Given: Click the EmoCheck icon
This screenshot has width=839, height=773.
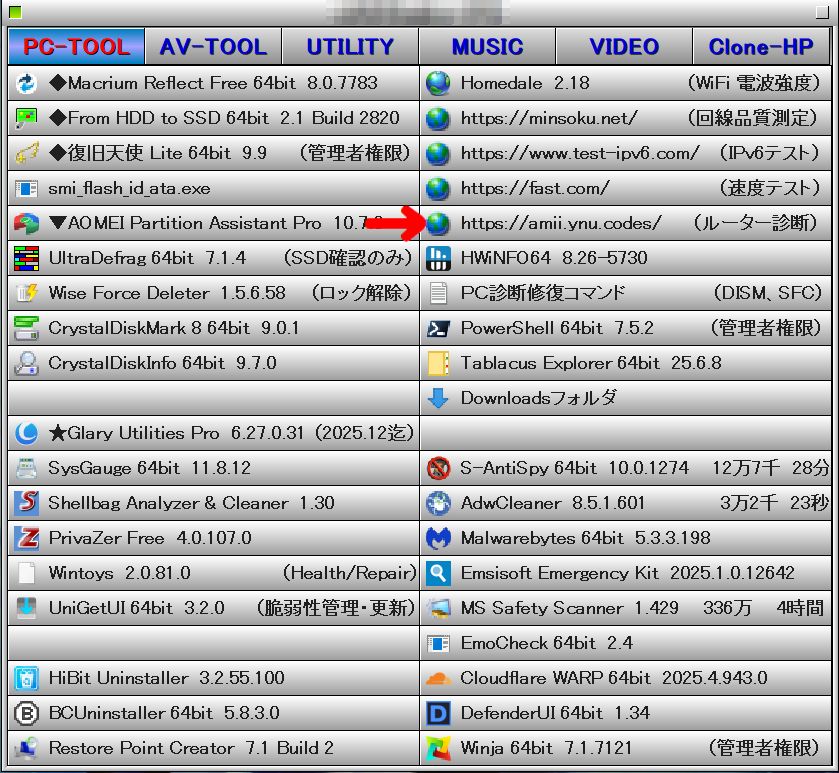Looking at the screenshot, I should (x=438, y=644).
